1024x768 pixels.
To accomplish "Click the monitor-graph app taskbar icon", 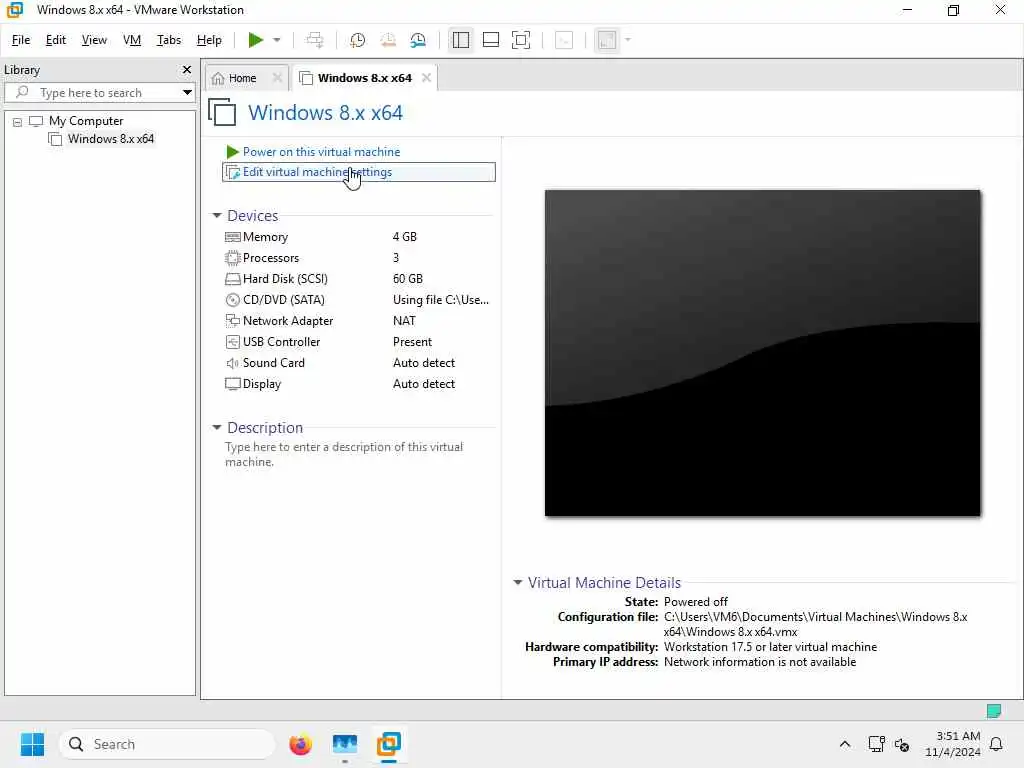I will click(x=345, y=744).
